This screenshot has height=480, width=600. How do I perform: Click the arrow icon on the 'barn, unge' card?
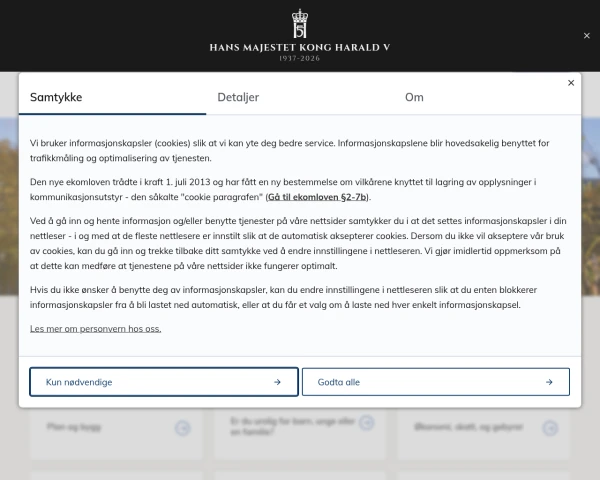[x=367, y=423]
